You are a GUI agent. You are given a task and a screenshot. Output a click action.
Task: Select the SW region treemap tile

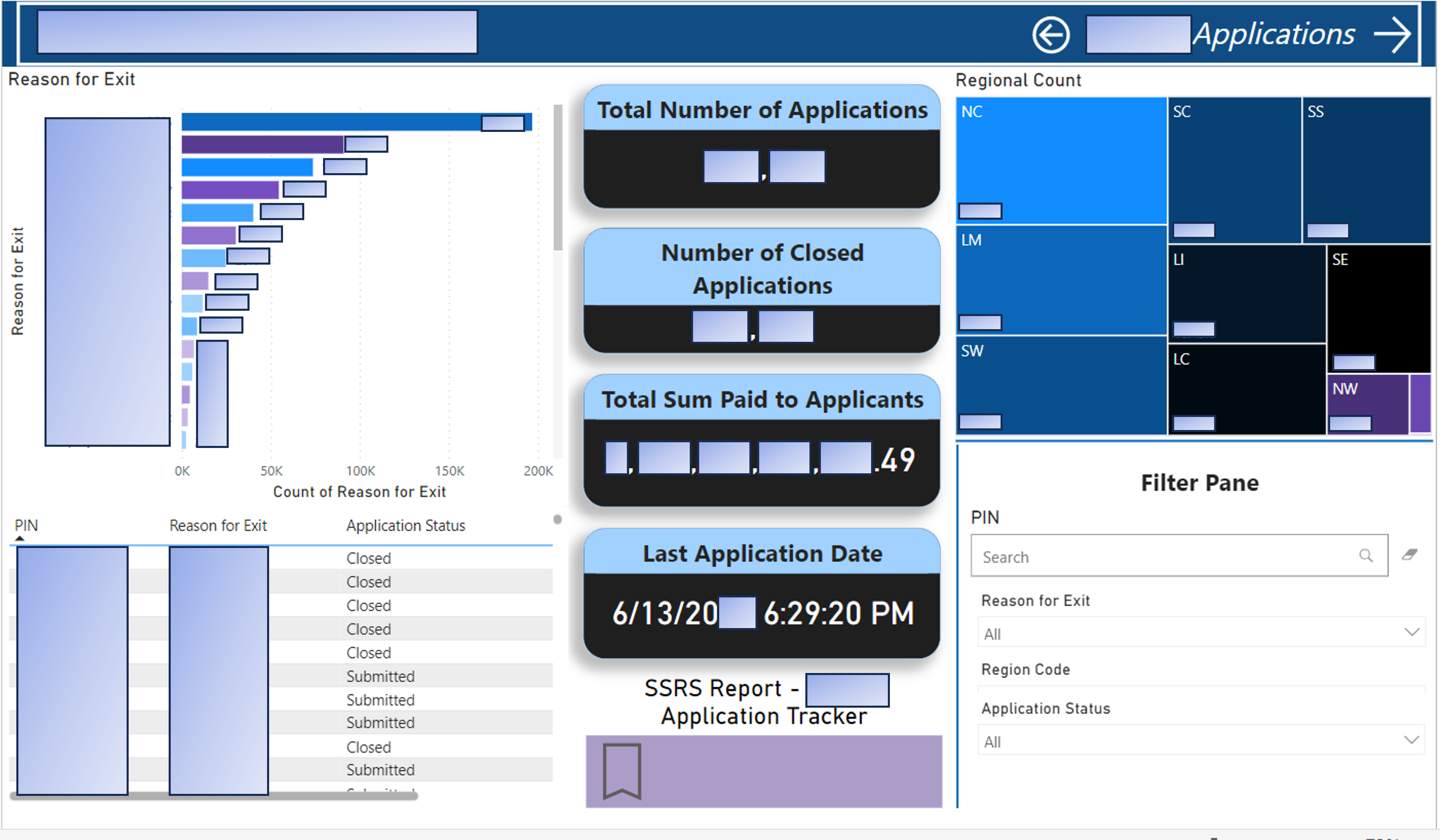tap(1060, 383)
